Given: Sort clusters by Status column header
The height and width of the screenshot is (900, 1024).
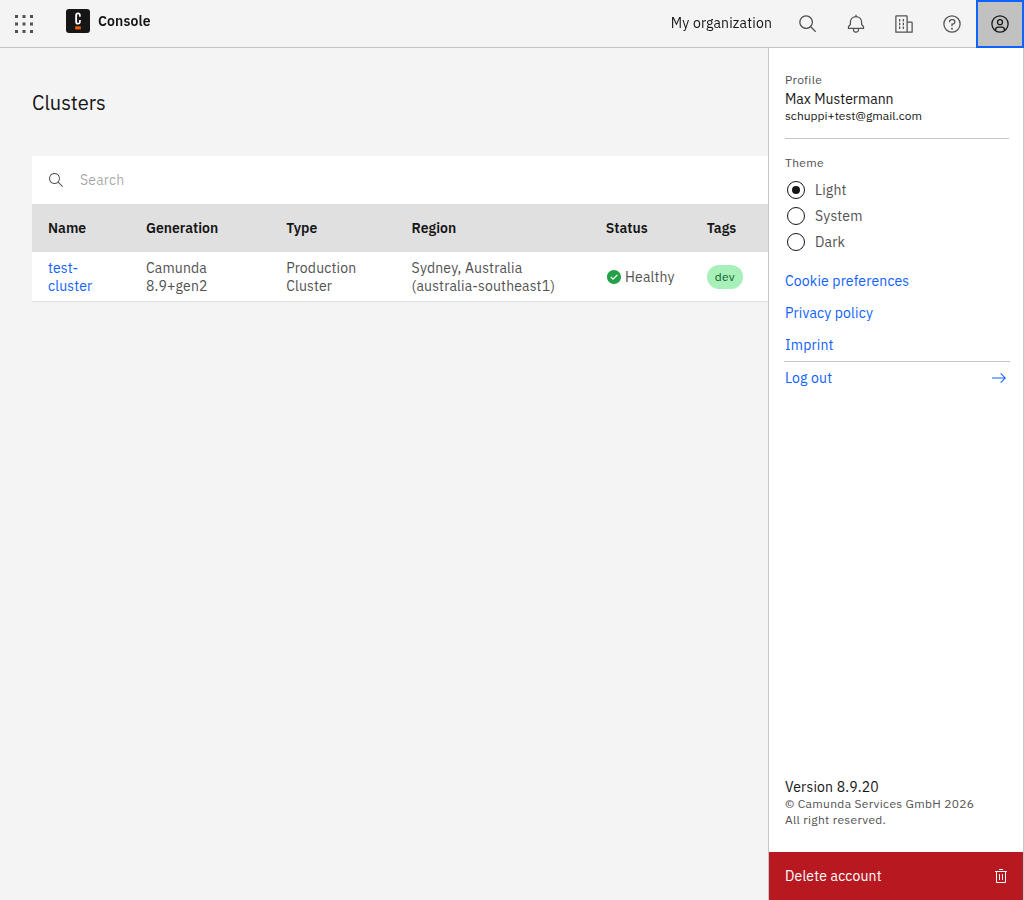Looking at the screenshot, I should 626,228.
